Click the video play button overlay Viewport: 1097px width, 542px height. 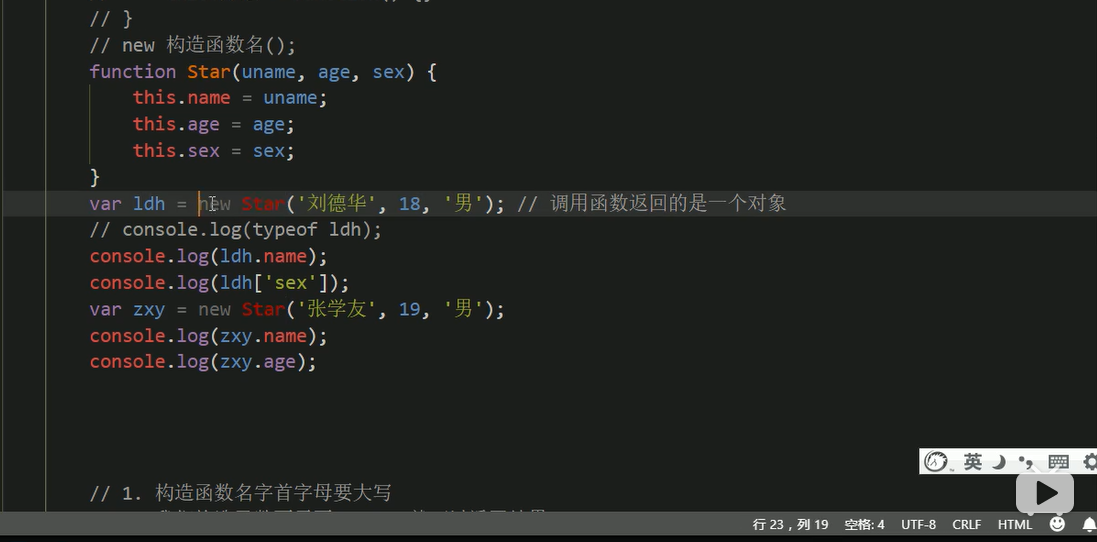click(1045, 493)
